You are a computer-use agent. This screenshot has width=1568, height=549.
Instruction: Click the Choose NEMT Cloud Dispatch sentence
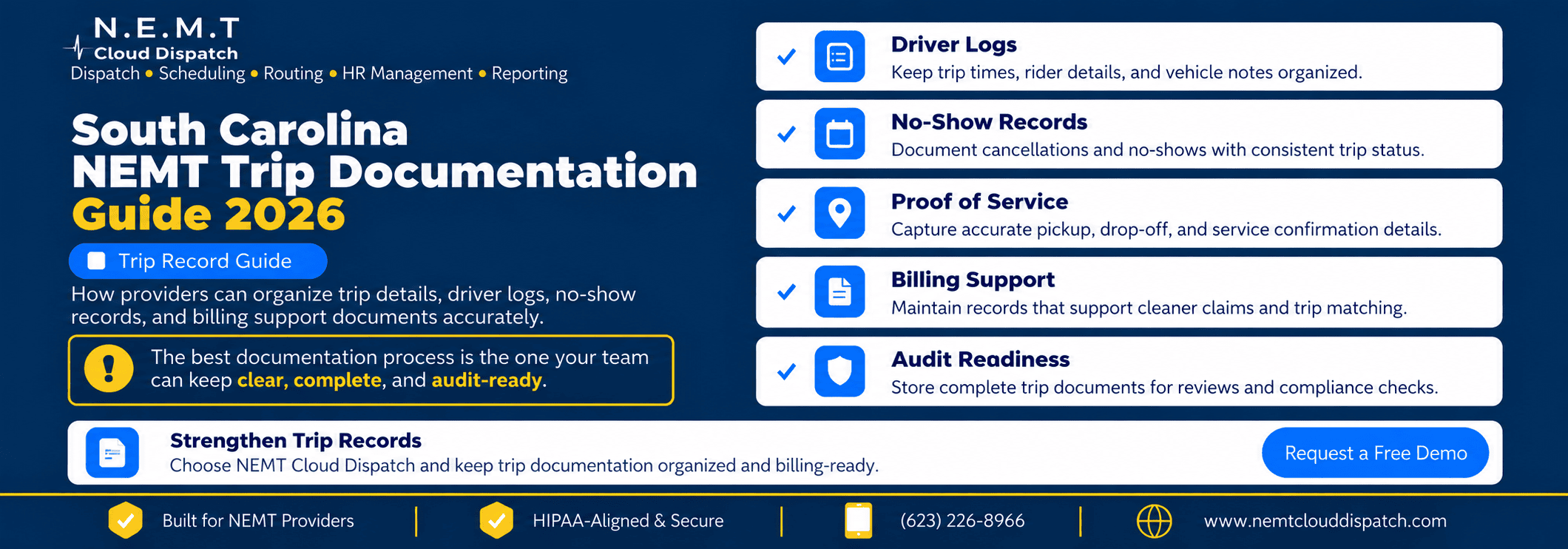(524, 465)
